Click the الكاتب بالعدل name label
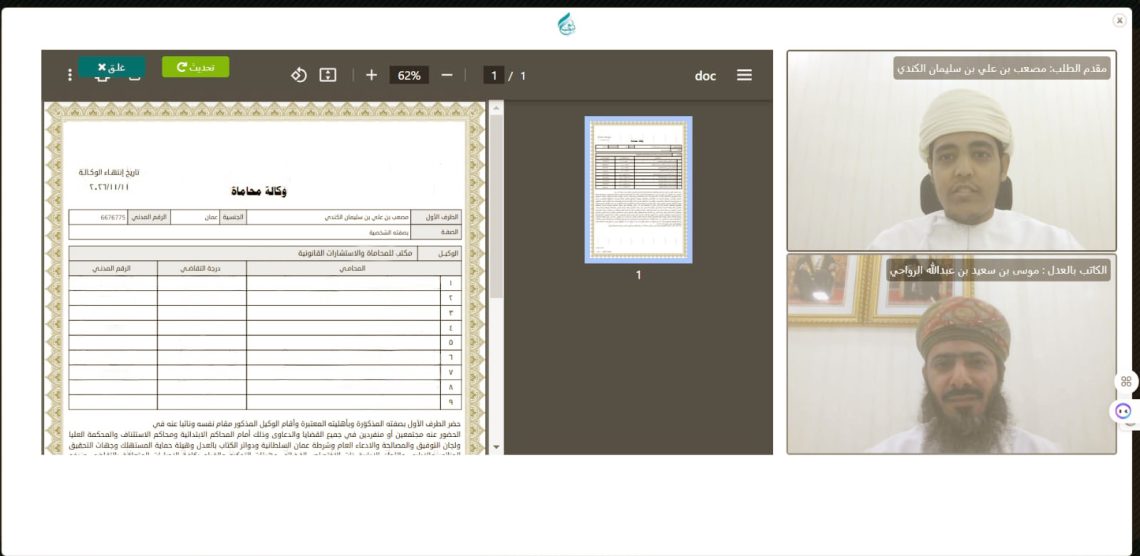 [998, 270]
